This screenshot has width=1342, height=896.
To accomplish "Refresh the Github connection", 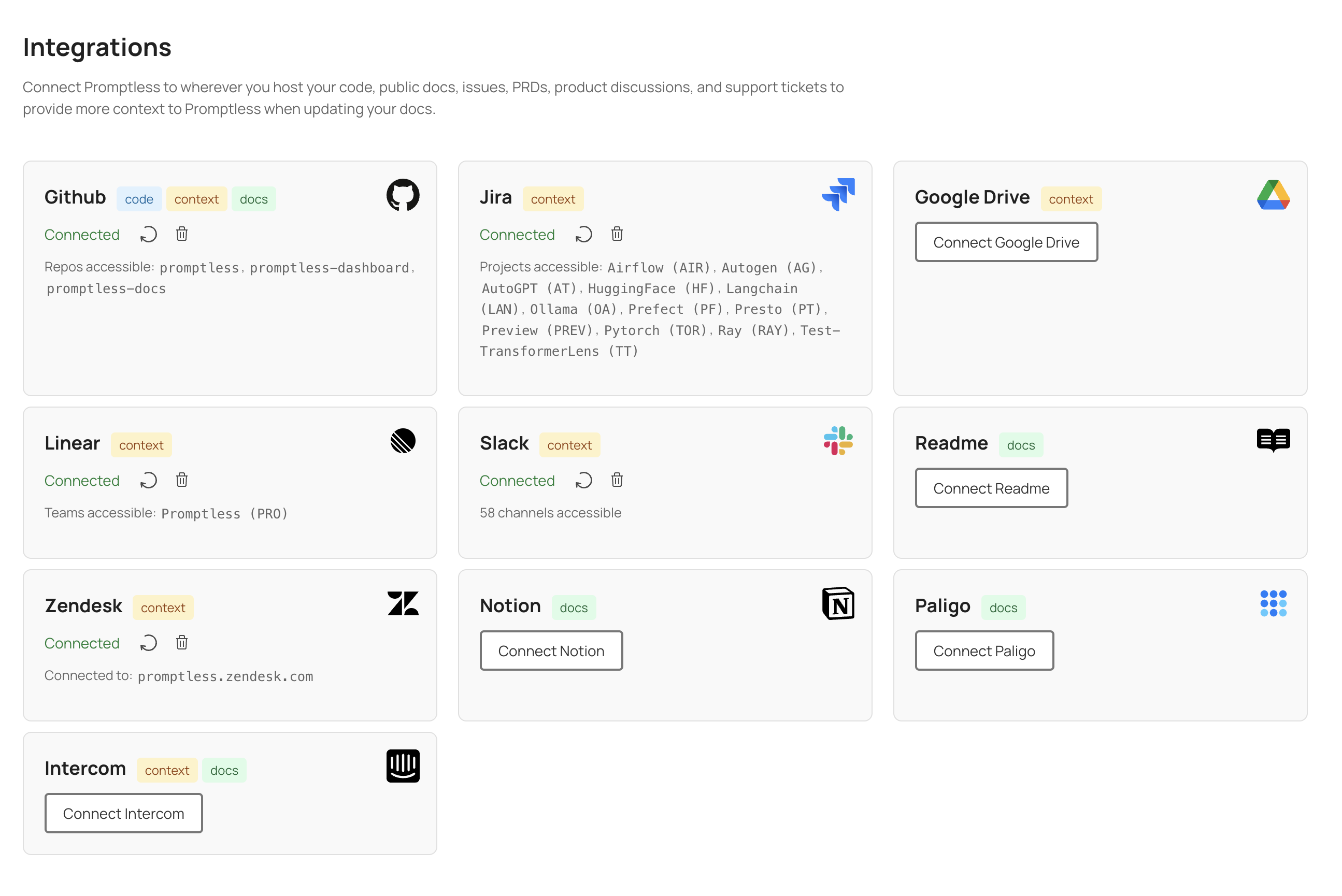I will (x=148, y=234).
